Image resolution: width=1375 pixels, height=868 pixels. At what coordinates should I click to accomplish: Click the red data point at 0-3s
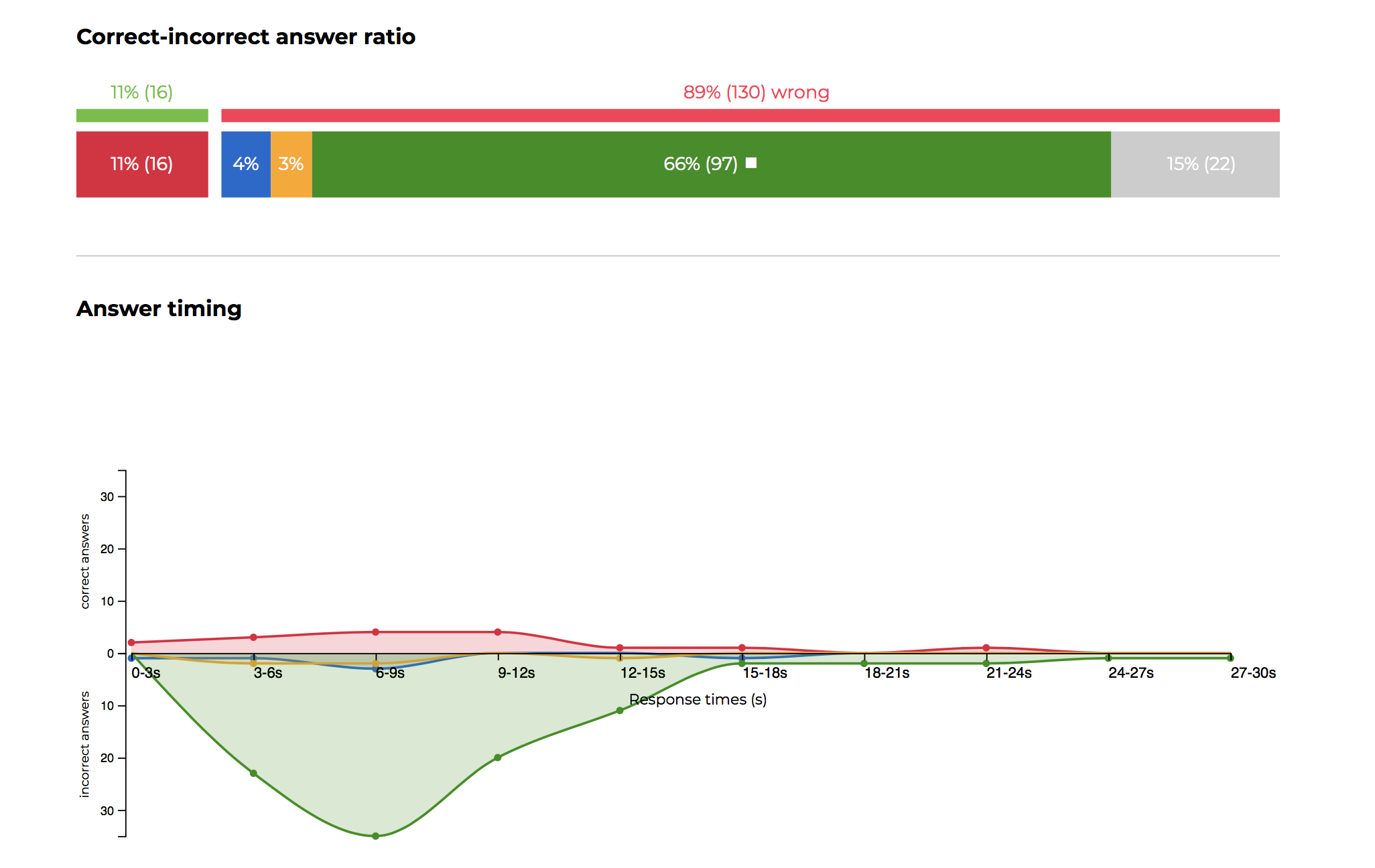131,642
